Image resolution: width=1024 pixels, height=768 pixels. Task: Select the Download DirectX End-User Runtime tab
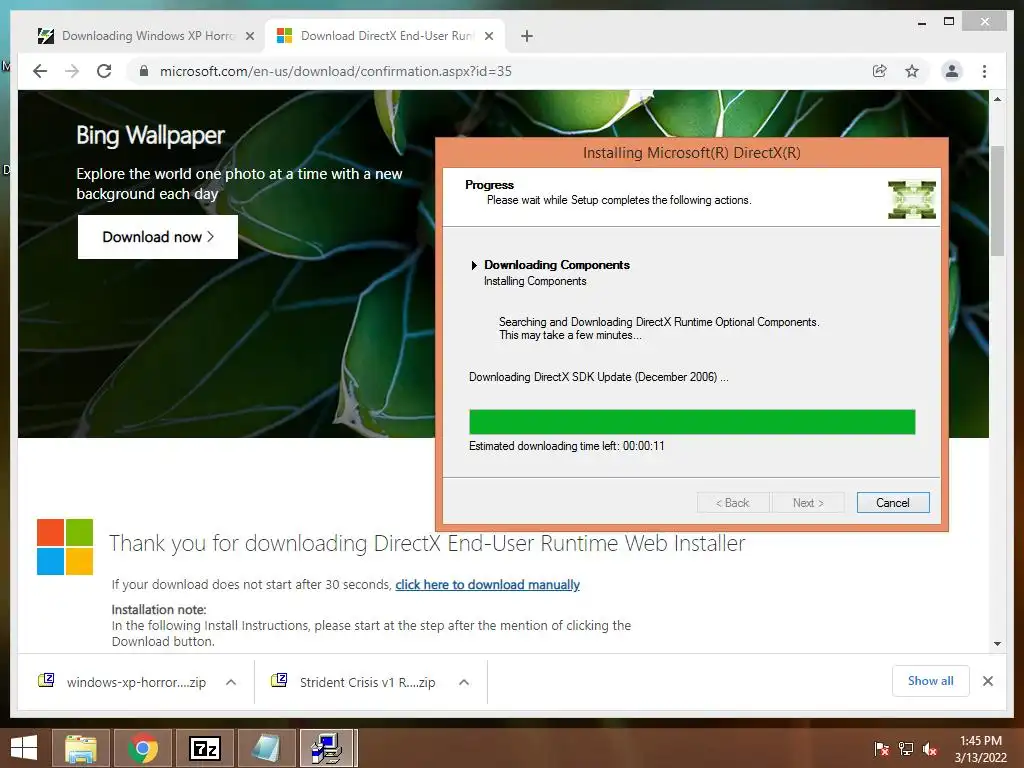[x=385, y=36]
